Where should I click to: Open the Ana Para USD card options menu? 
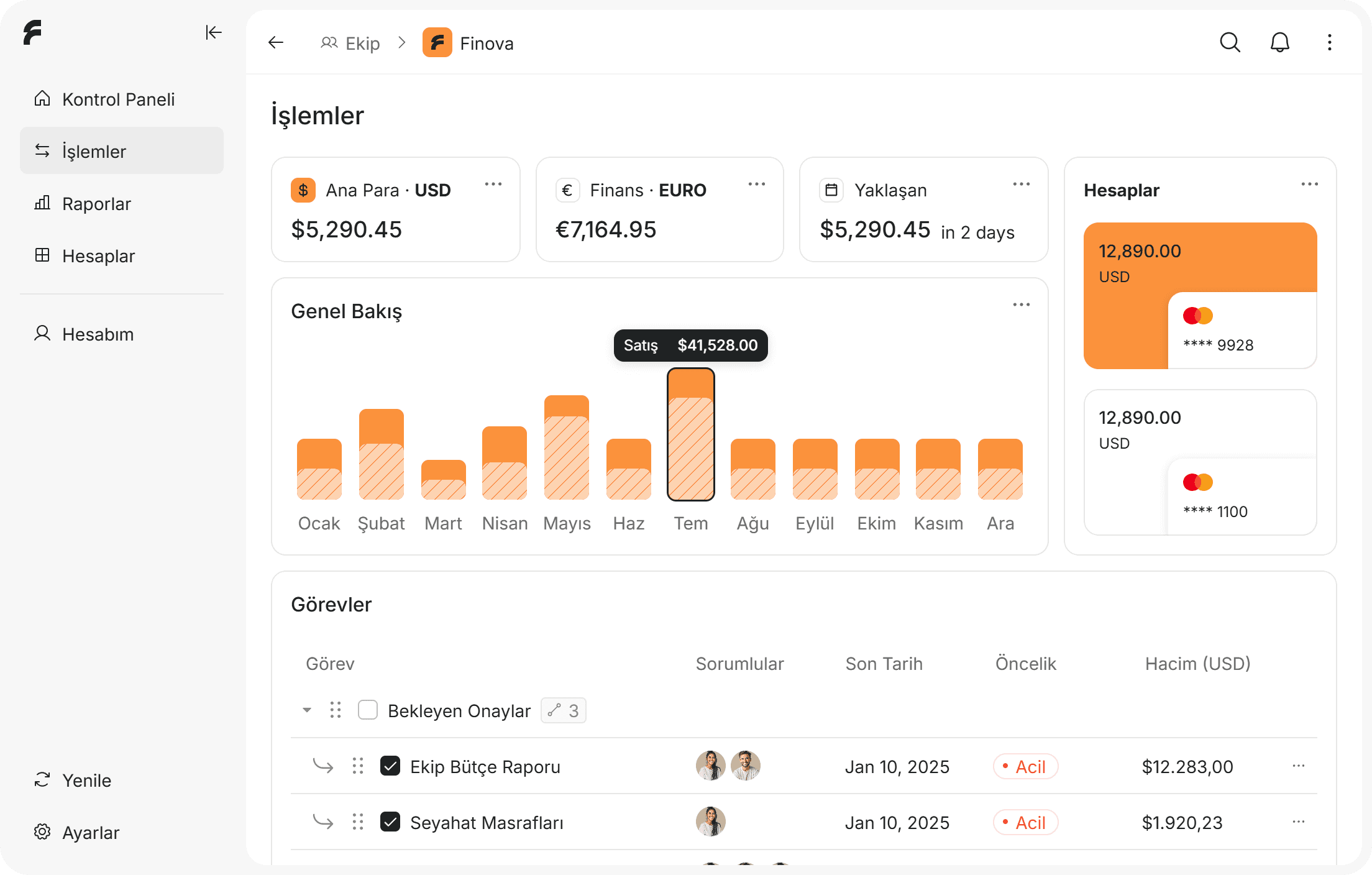pyautogui.click(x=493, y=185)
